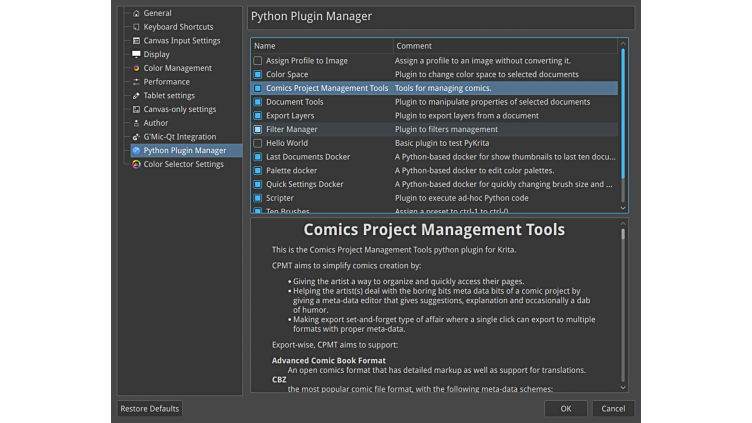This screenshot has width=752, height=423.
Task: Click the G'Mic-Qt Integration icon
Action: point(136,137)
